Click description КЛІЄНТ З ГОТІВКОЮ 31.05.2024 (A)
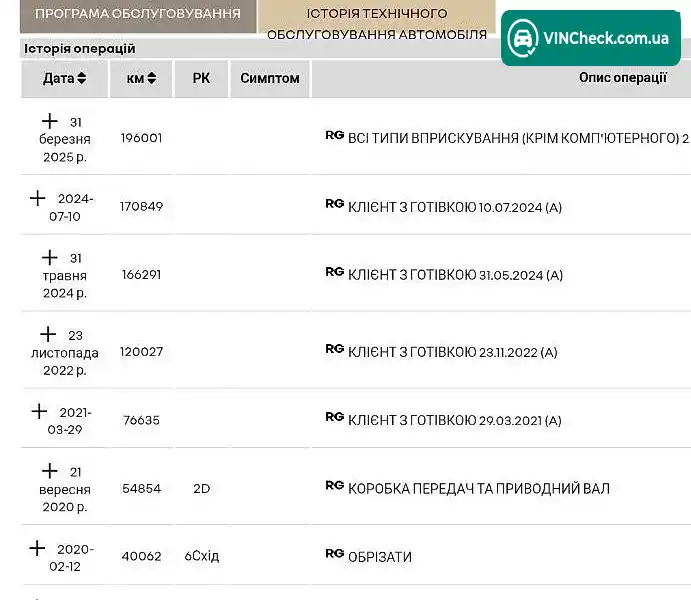The image size is (691, 600). pos(455,275)
